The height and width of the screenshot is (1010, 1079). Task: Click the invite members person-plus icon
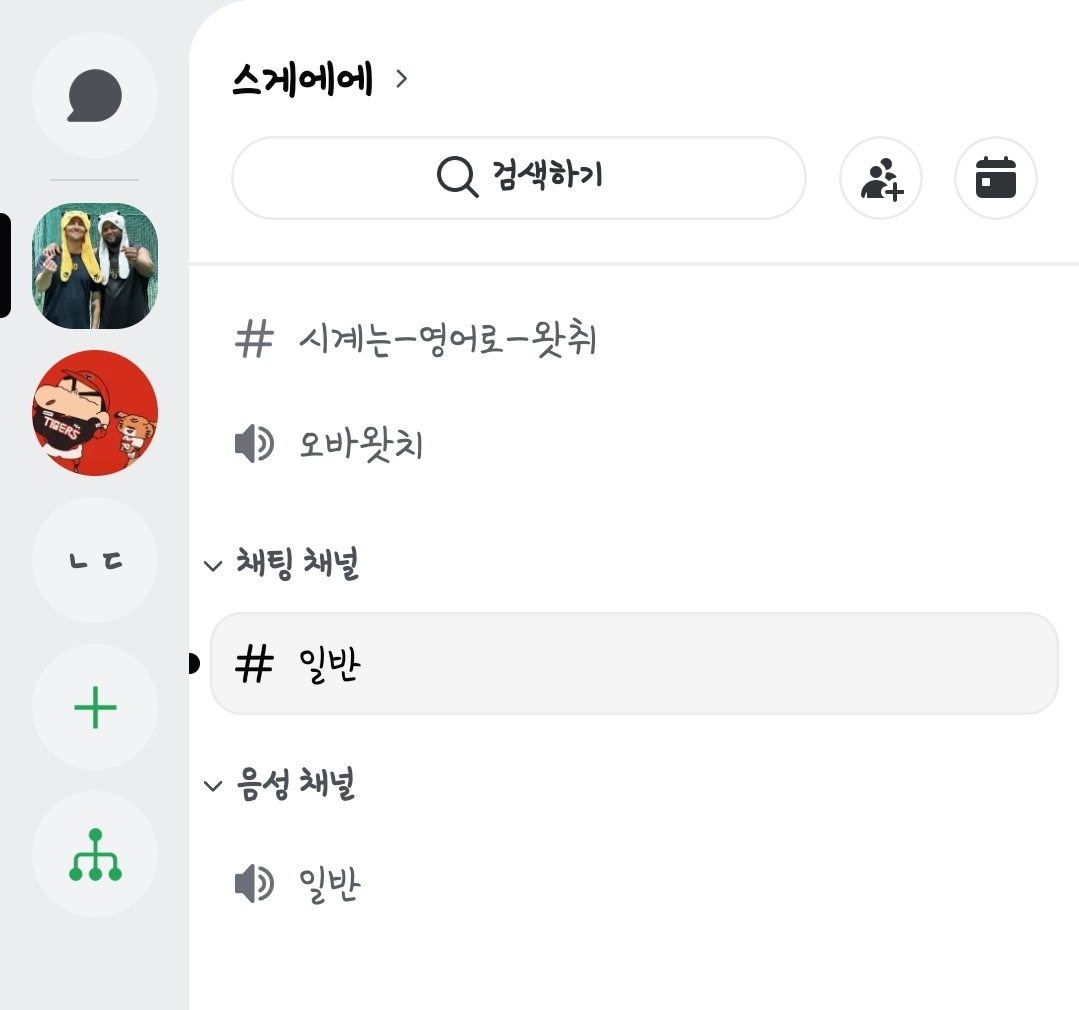click(x=881, y=178)
